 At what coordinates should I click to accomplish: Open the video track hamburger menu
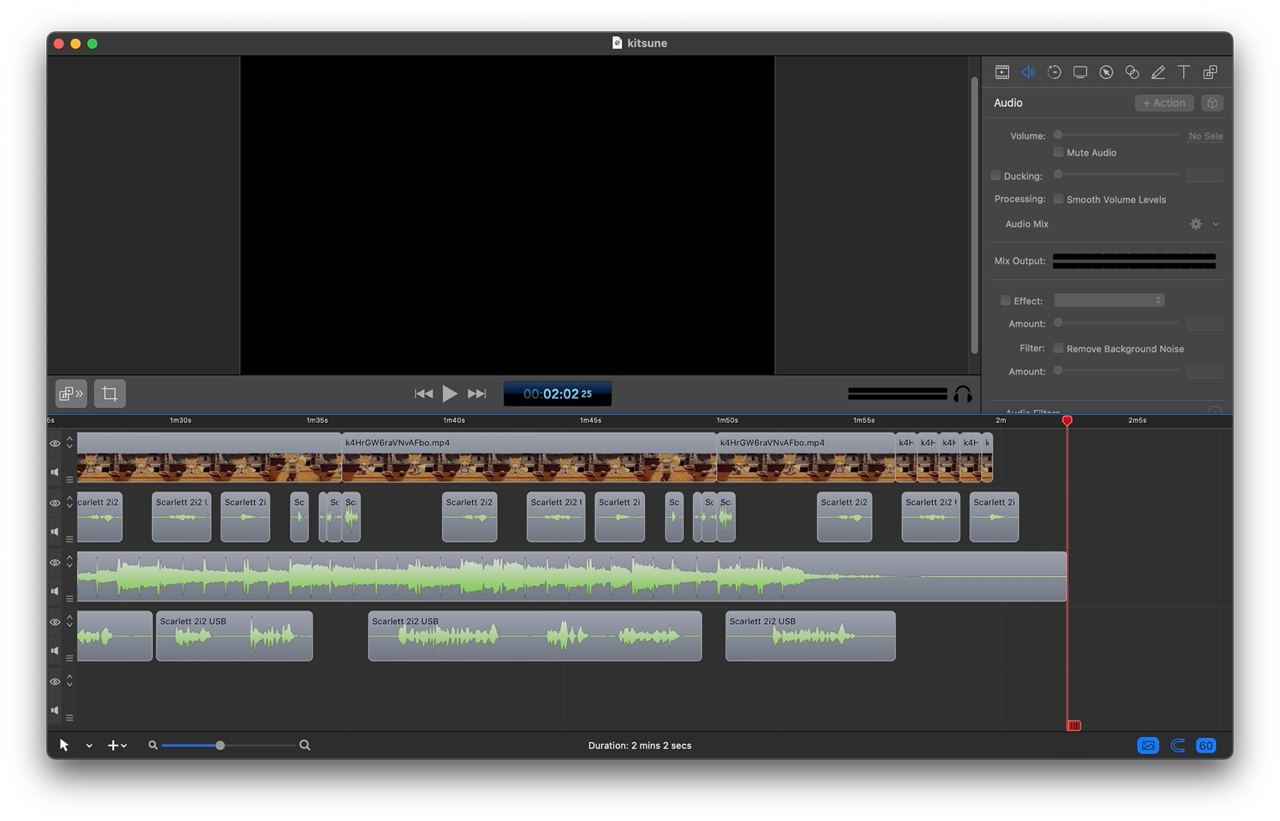pyautogui.click(x=70, y=479)
